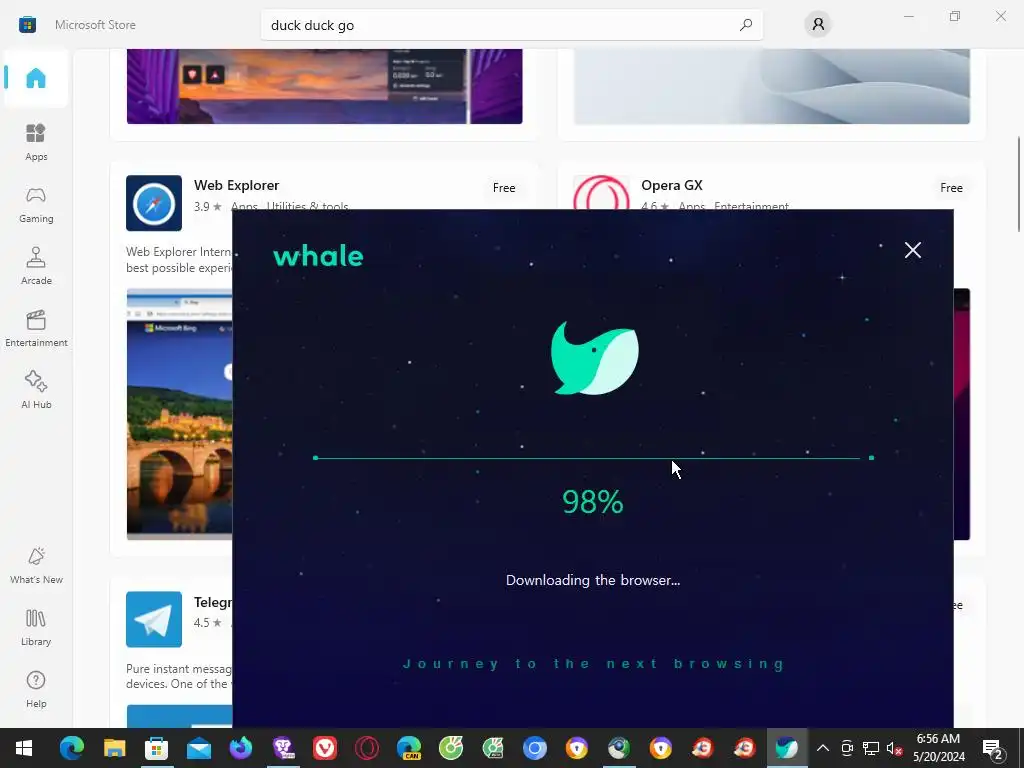Click the grey wave banner image at top right
This screenshot has width=1024, height=768.
(772, 86)
